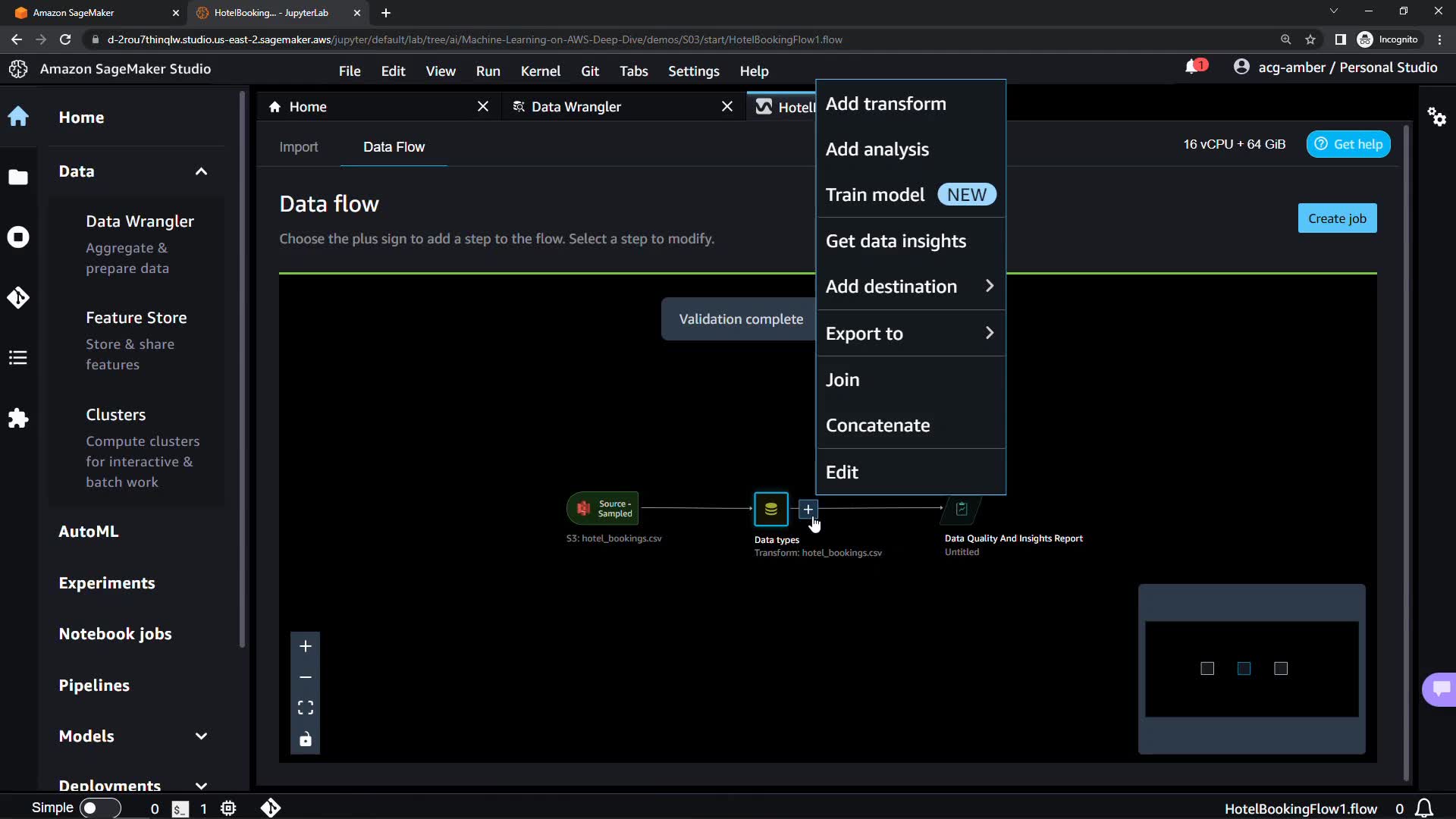This screenshot has height=819, width=1456.
Task: Toggle the Simple mode switch
Action: tap(100, 808)
